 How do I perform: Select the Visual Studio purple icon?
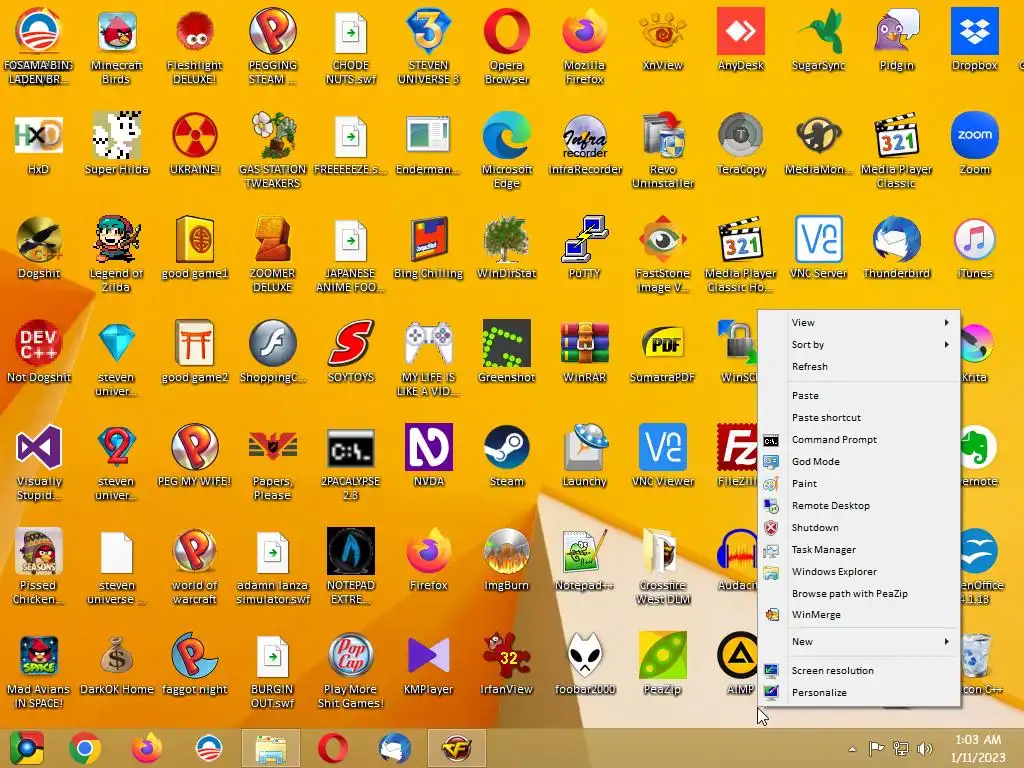click(x=39, y=462)
